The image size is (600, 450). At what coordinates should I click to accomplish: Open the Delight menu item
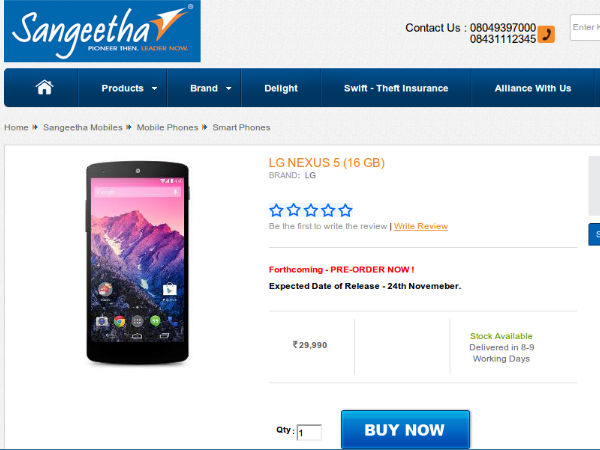click(x=281, y=88)
